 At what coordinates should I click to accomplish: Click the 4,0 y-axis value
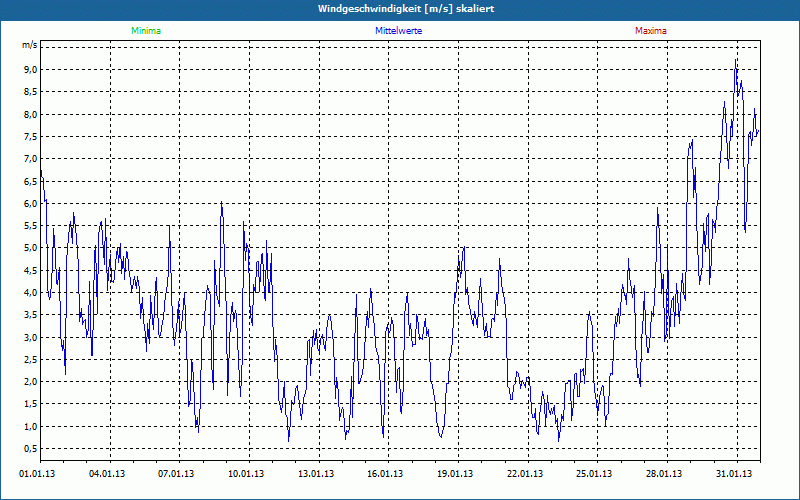[x=31, y=293]
